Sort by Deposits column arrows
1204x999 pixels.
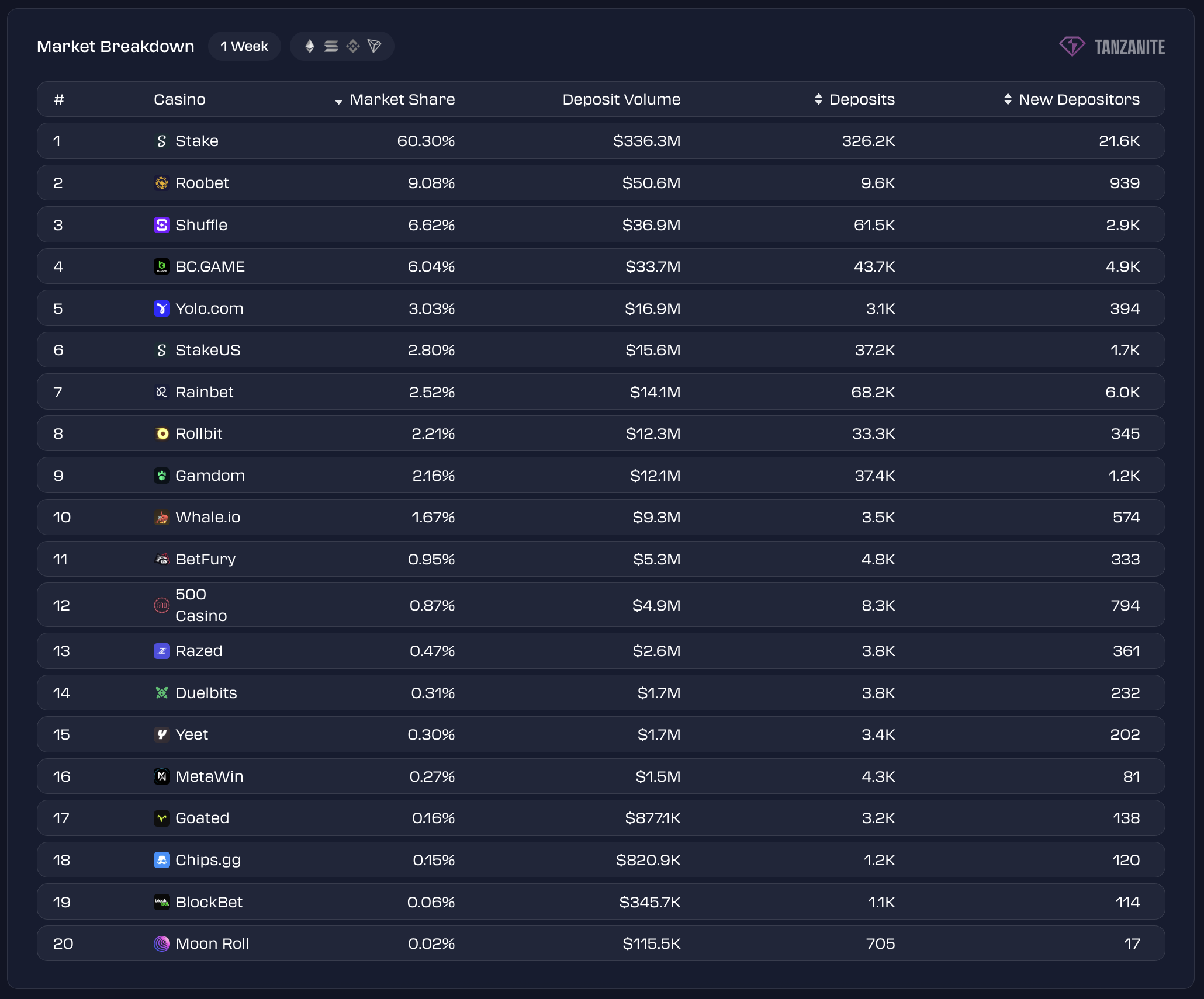click(818, 99)
